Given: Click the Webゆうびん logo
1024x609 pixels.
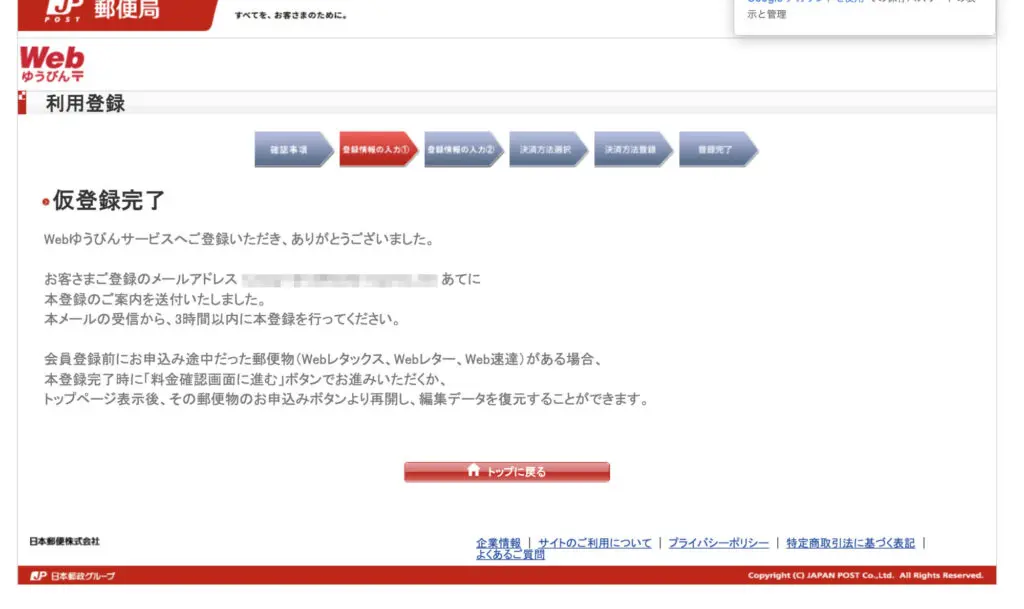Looking at the screenshot, I should tap(52, 64).
